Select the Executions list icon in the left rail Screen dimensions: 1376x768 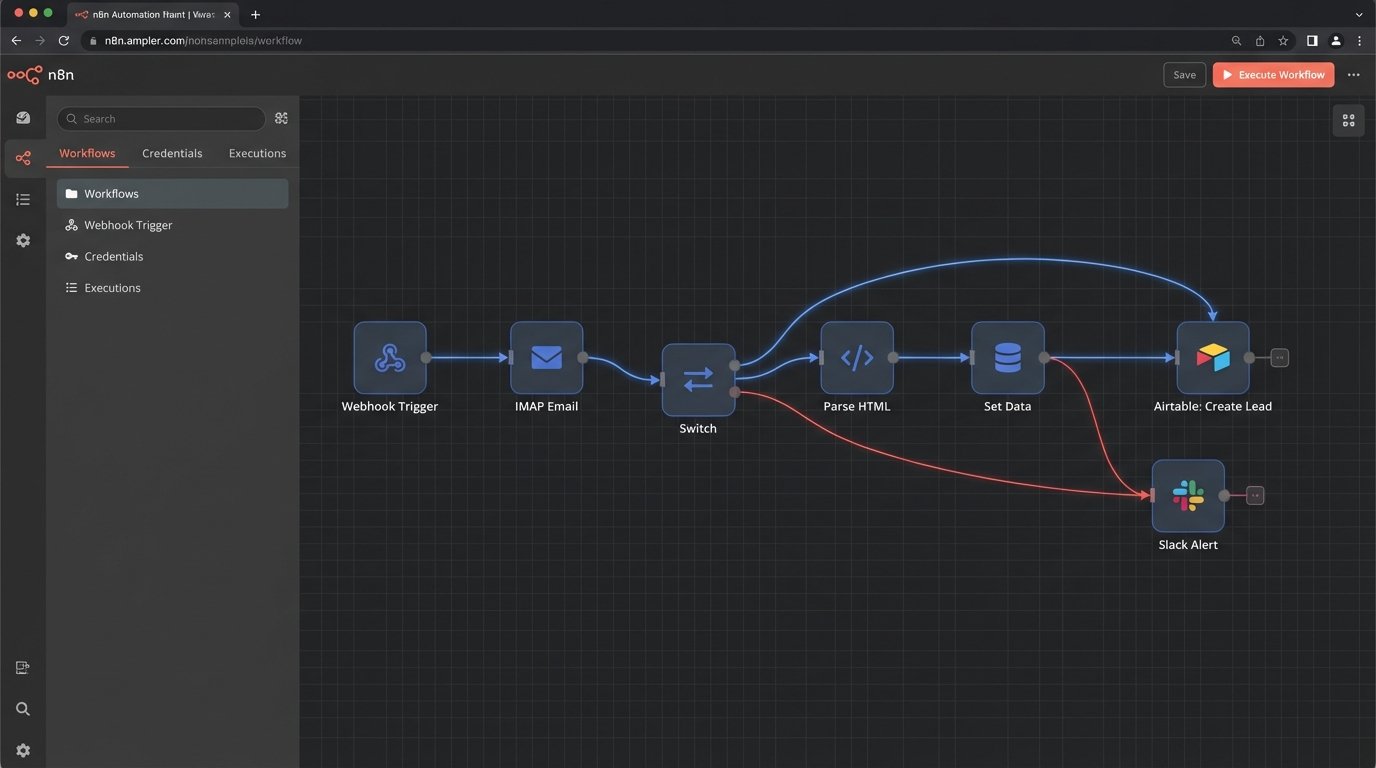coord(23,199)
